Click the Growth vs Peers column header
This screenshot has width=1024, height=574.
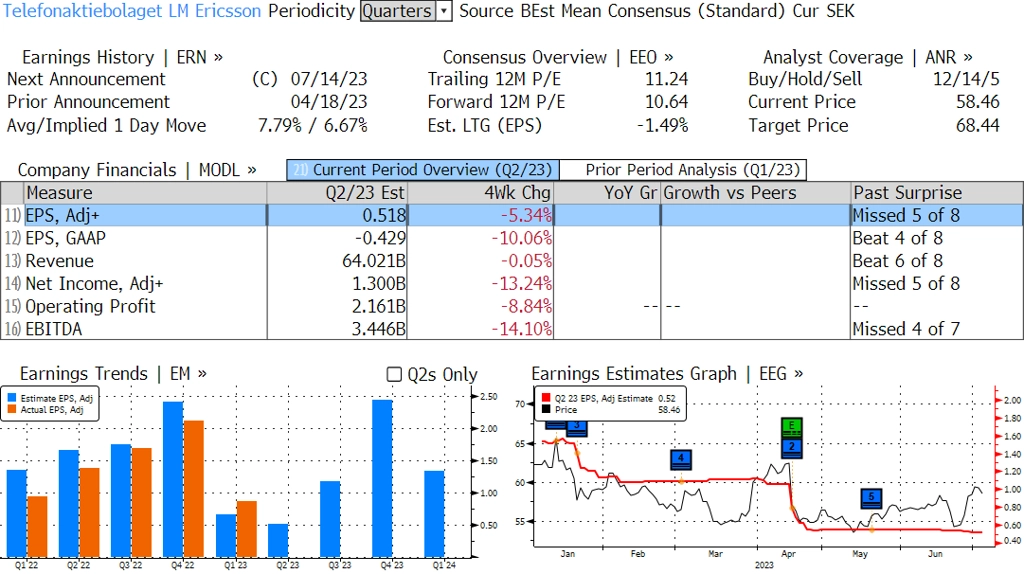[x=756, y=193]
